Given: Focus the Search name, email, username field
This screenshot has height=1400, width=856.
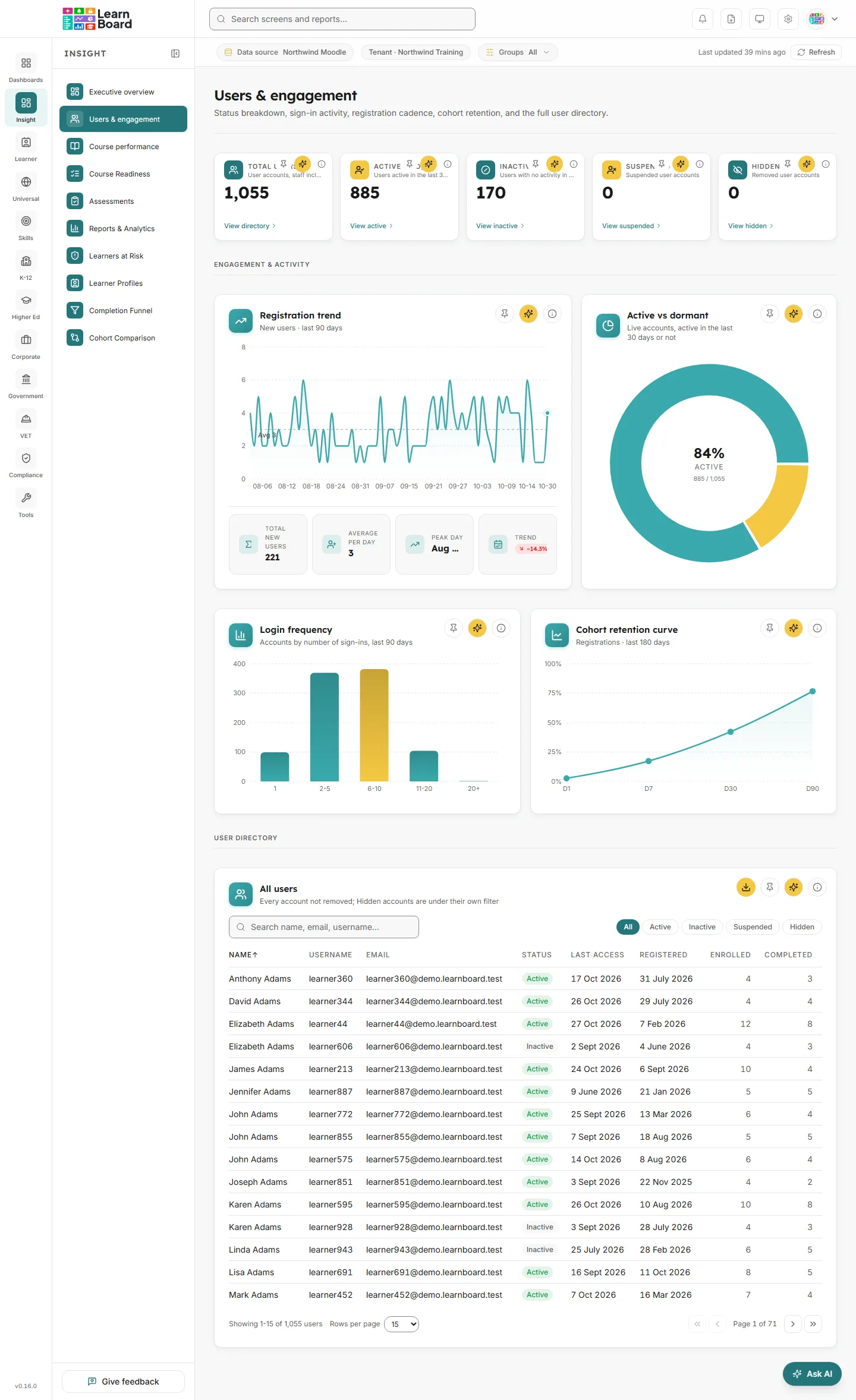Looking at the screenshot, I should click(x=324, y=927).
